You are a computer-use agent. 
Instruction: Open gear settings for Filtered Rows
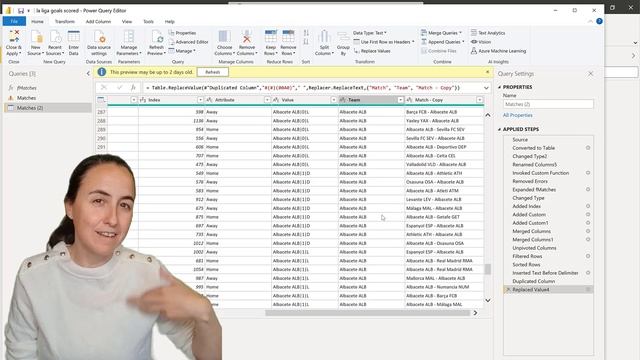(x=588, y=256)
